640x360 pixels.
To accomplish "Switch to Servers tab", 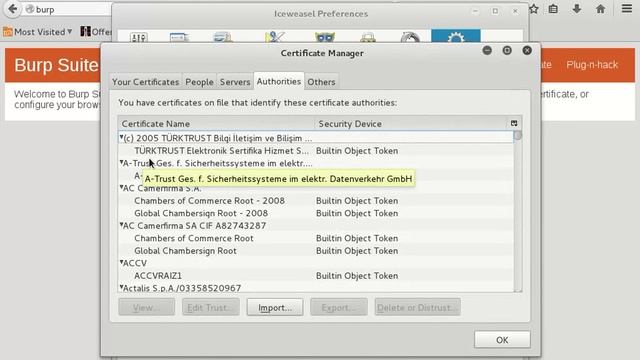I will pyautogui.click(x=235, y=82).
